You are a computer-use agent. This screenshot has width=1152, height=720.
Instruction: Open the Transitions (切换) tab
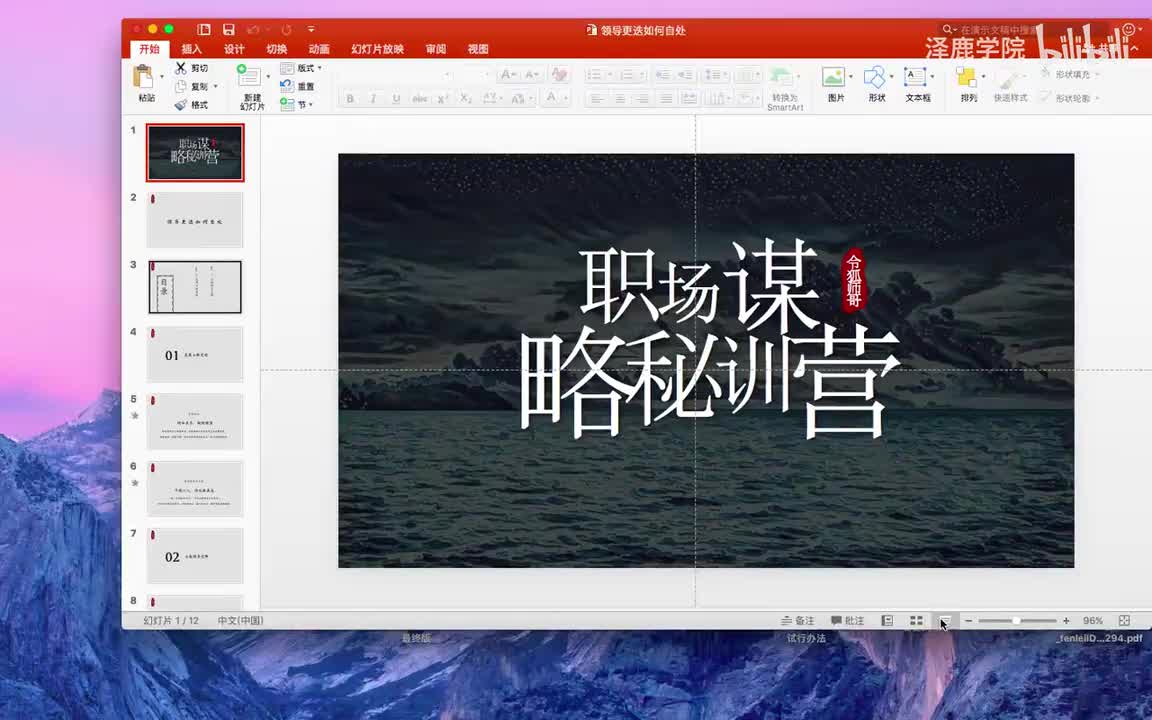[277, 49]
